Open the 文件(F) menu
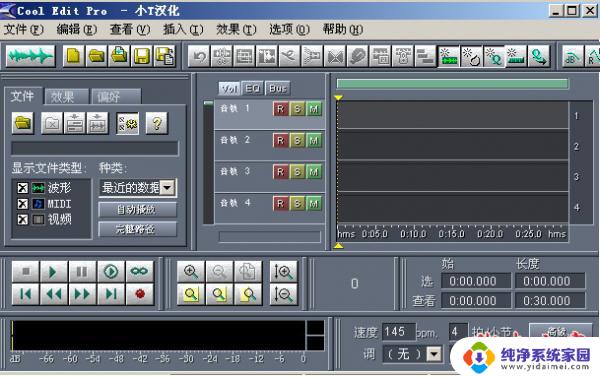The image size is (600, 377). (24, 29)
